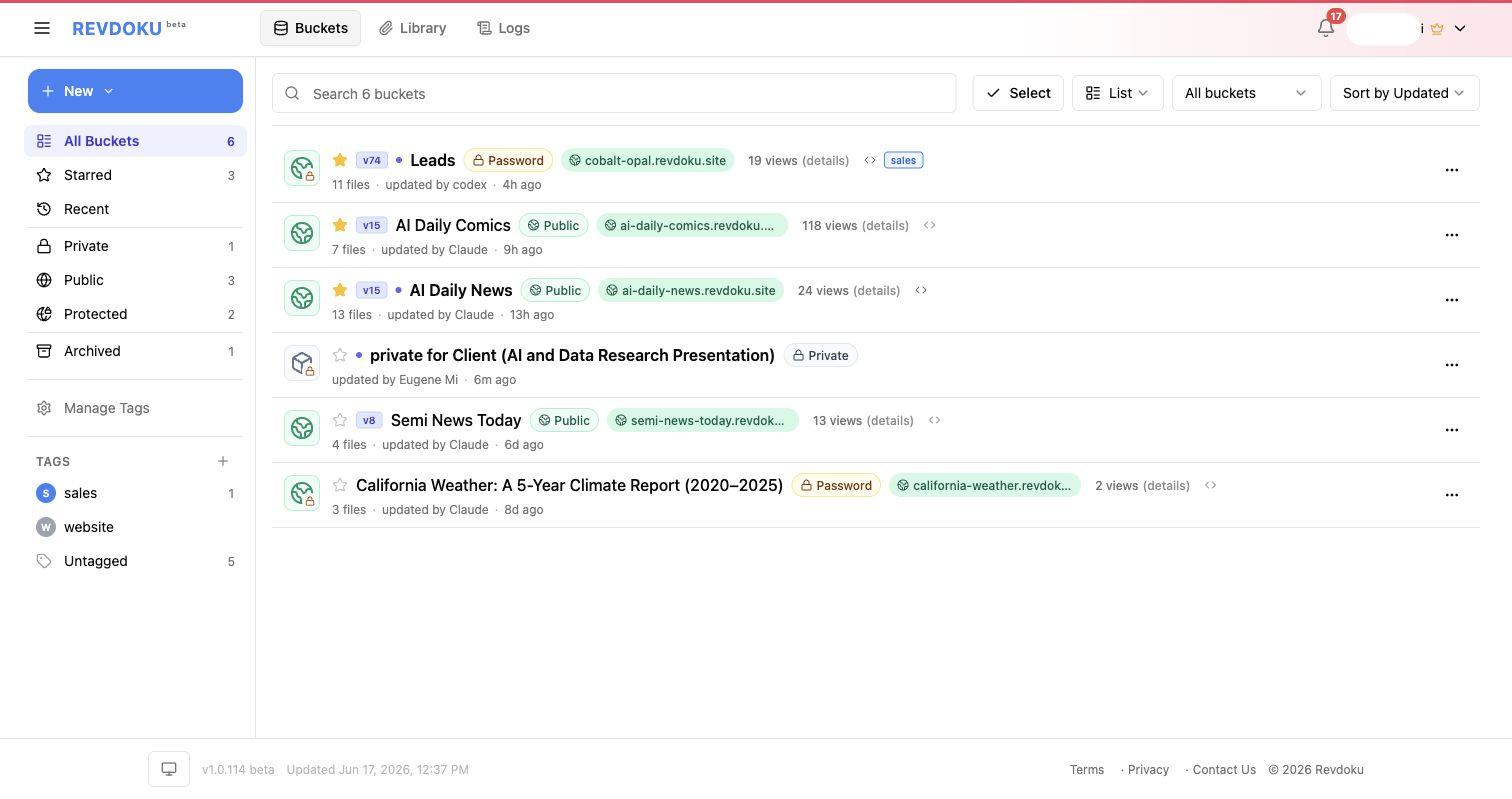This screenshot has width=1512, height=799.
Task: Click the AI Daily Comics bucket icon
Action: [302, 233]
